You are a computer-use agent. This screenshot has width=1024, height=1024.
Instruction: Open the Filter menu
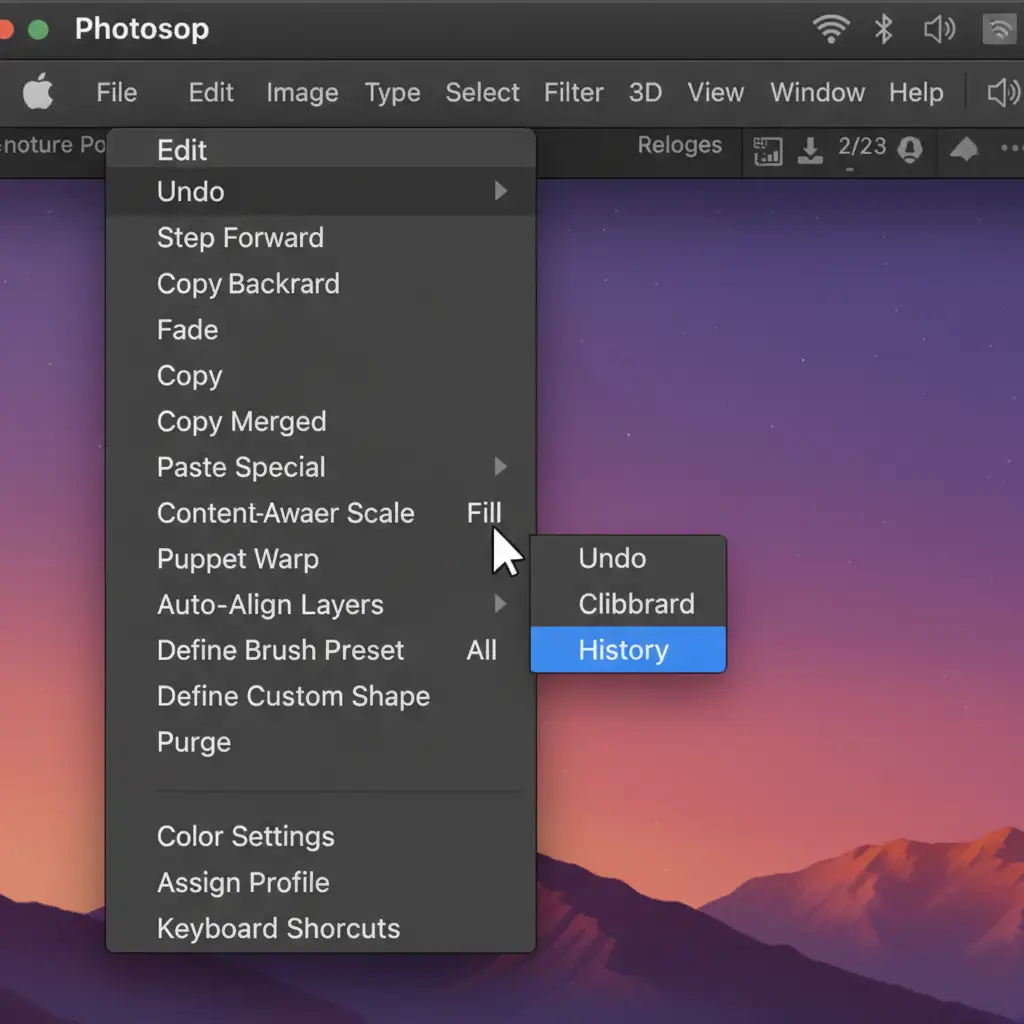click(x=573, y=93)
